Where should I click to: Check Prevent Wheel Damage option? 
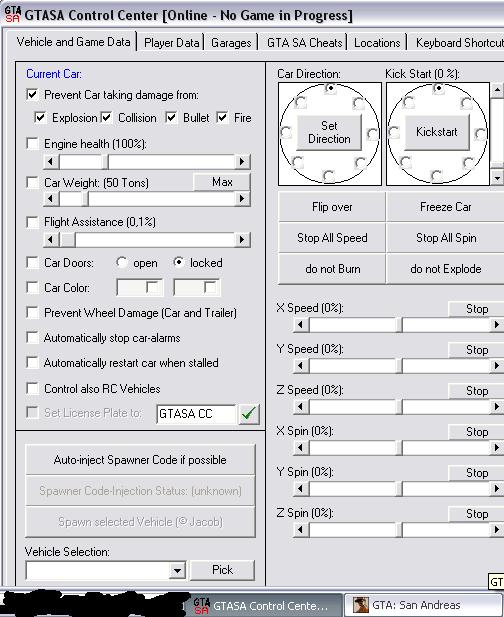coord(32,312)
